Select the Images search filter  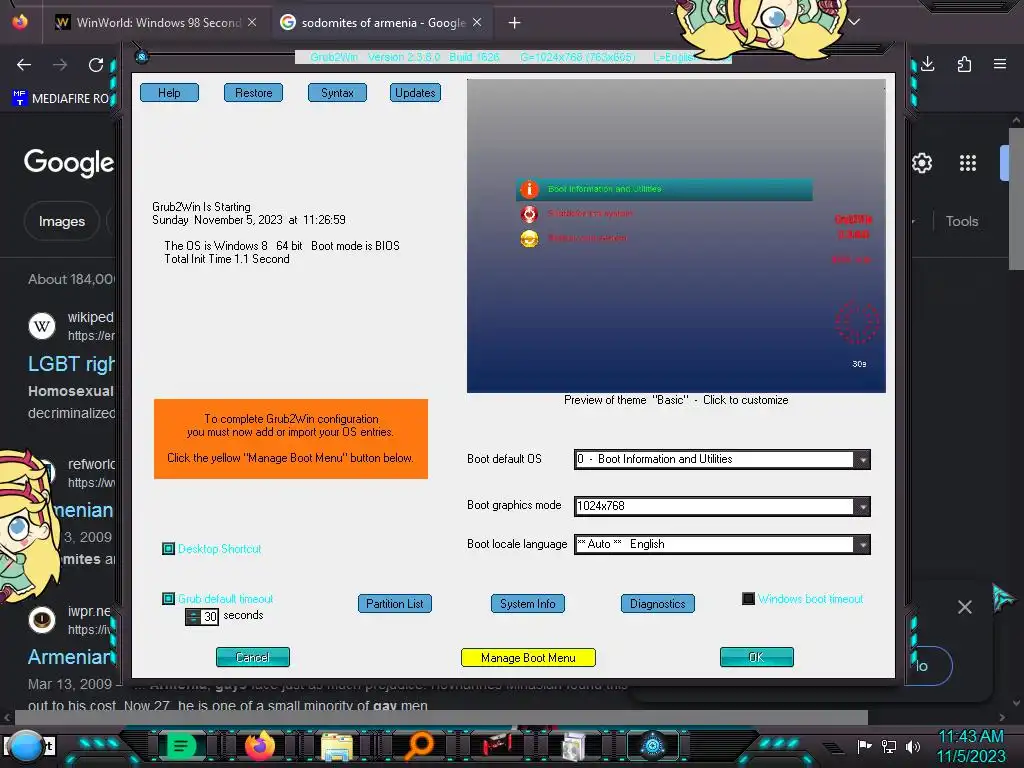click(x=61, y=221)
